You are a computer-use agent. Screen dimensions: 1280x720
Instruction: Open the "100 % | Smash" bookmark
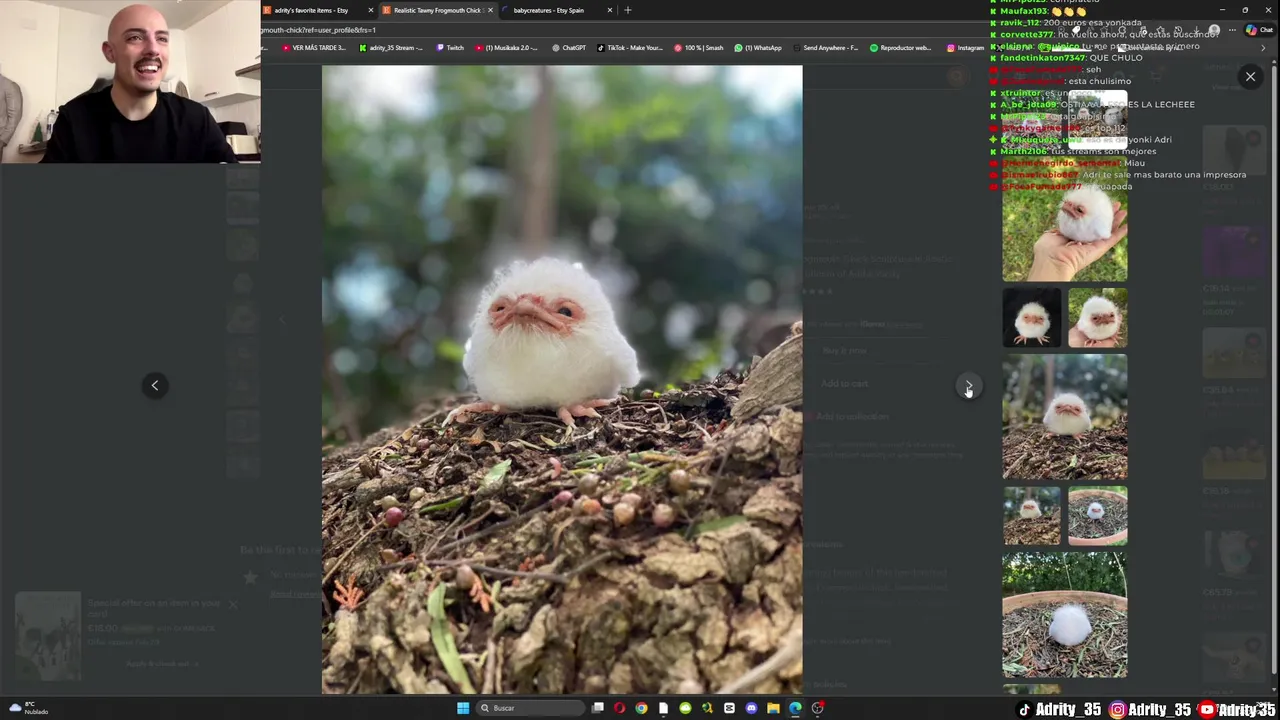(x=699, y=48)
